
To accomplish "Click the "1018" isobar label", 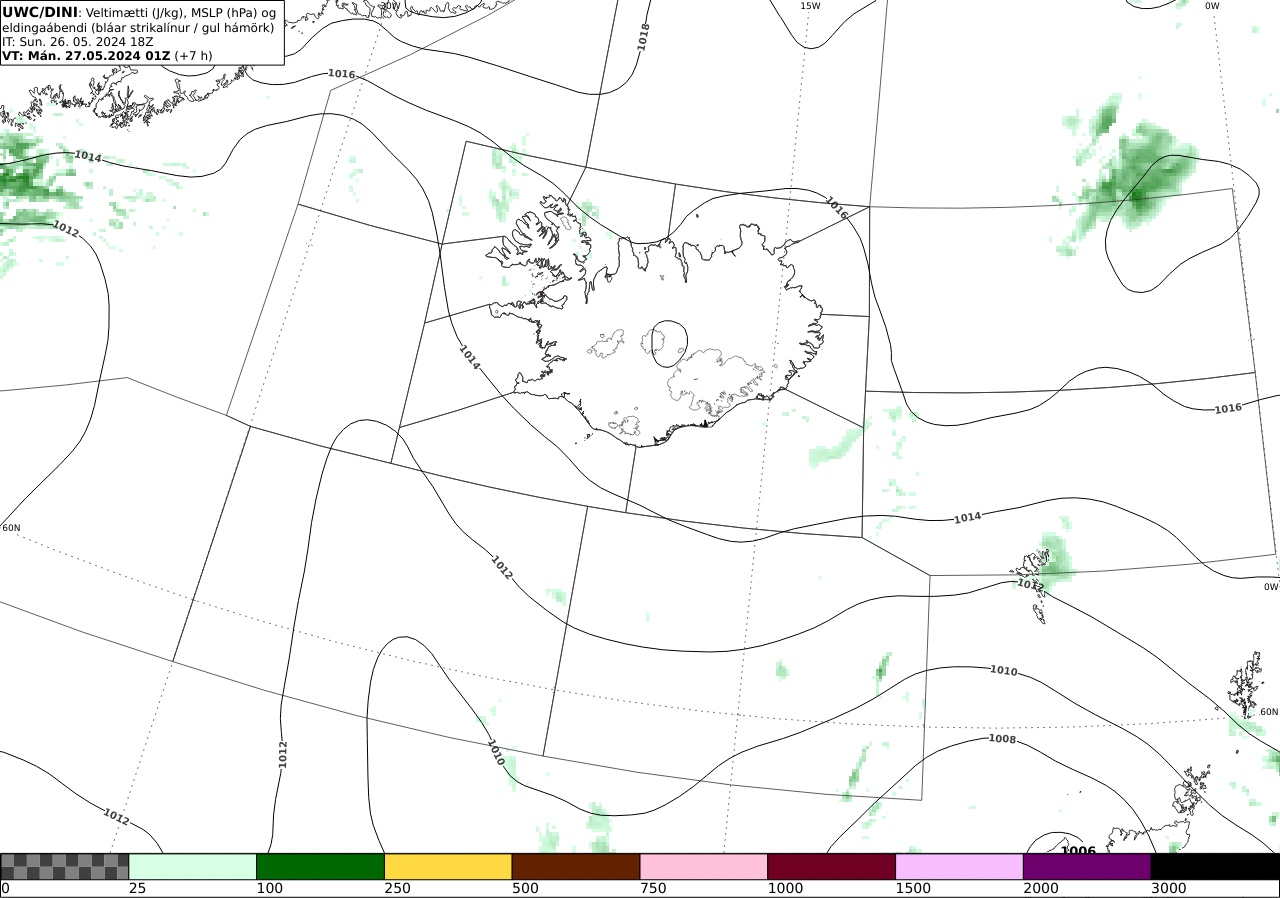I will click(643, 37).
